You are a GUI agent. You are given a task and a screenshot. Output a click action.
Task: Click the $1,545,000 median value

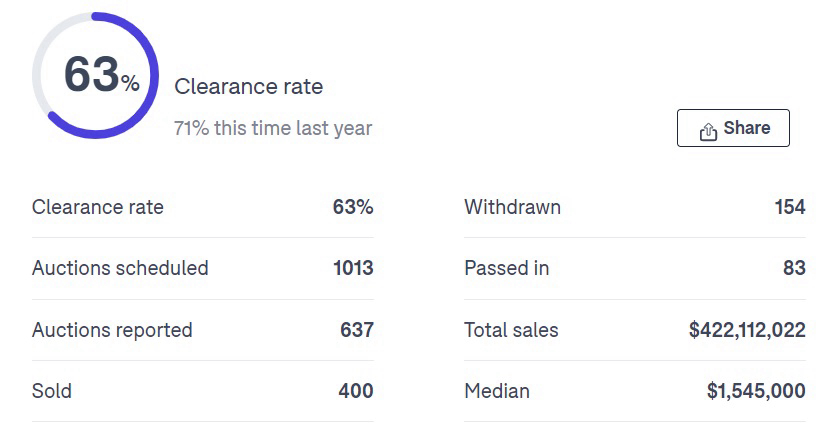tap(756, 391)
